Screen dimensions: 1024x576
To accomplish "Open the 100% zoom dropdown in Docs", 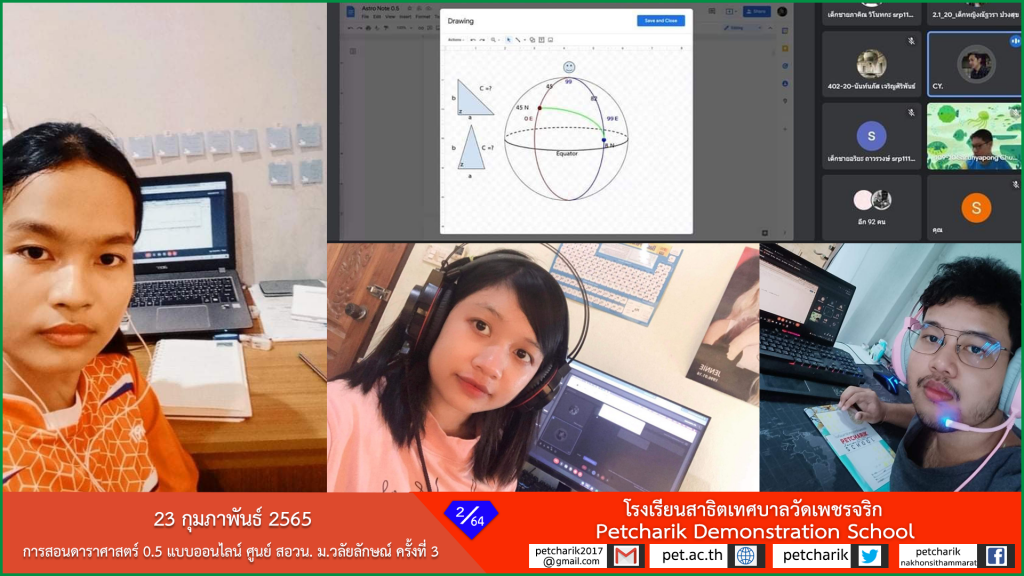I will [403, 28].
